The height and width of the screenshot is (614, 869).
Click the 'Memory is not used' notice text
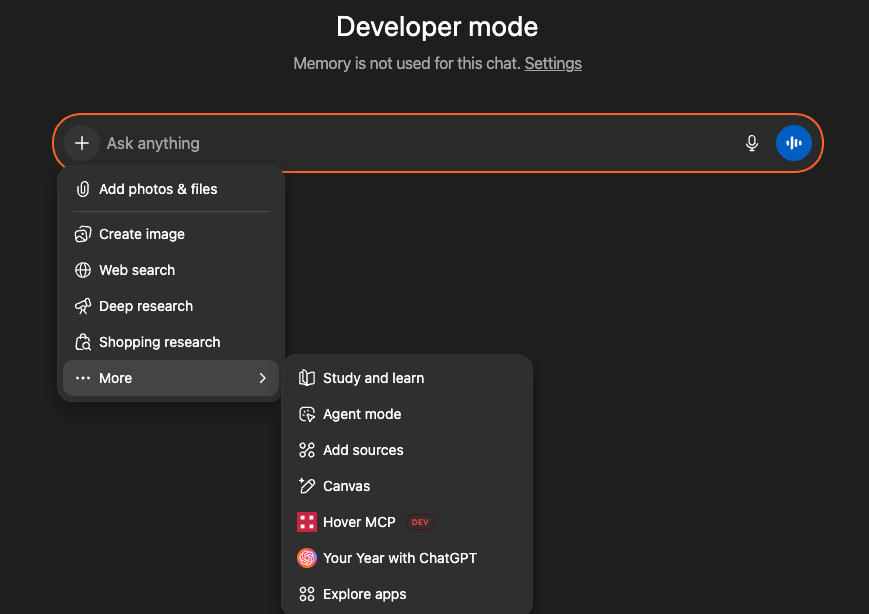pyautogui.click(x=407, y=64)
